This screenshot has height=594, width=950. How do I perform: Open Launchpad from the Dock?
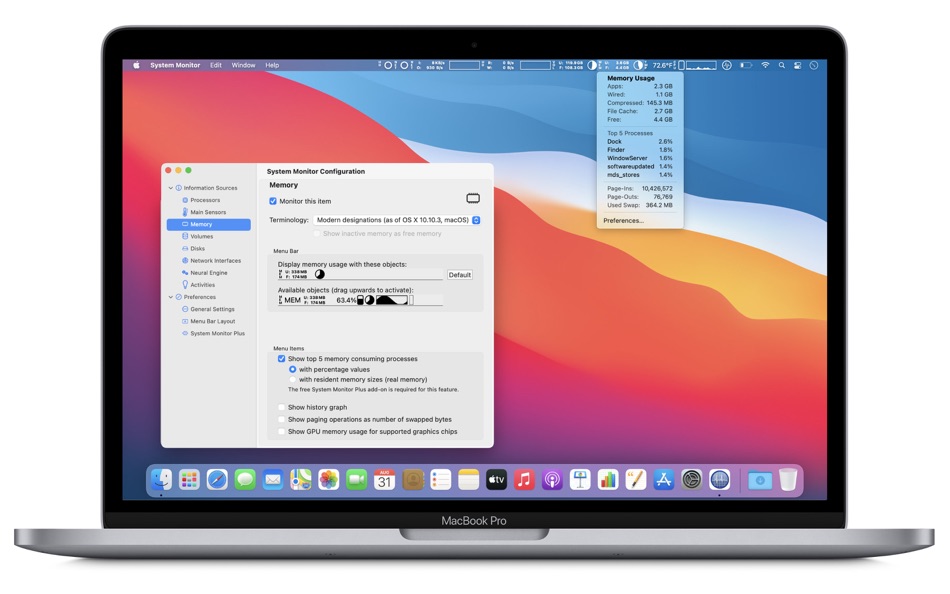(189, 480)
